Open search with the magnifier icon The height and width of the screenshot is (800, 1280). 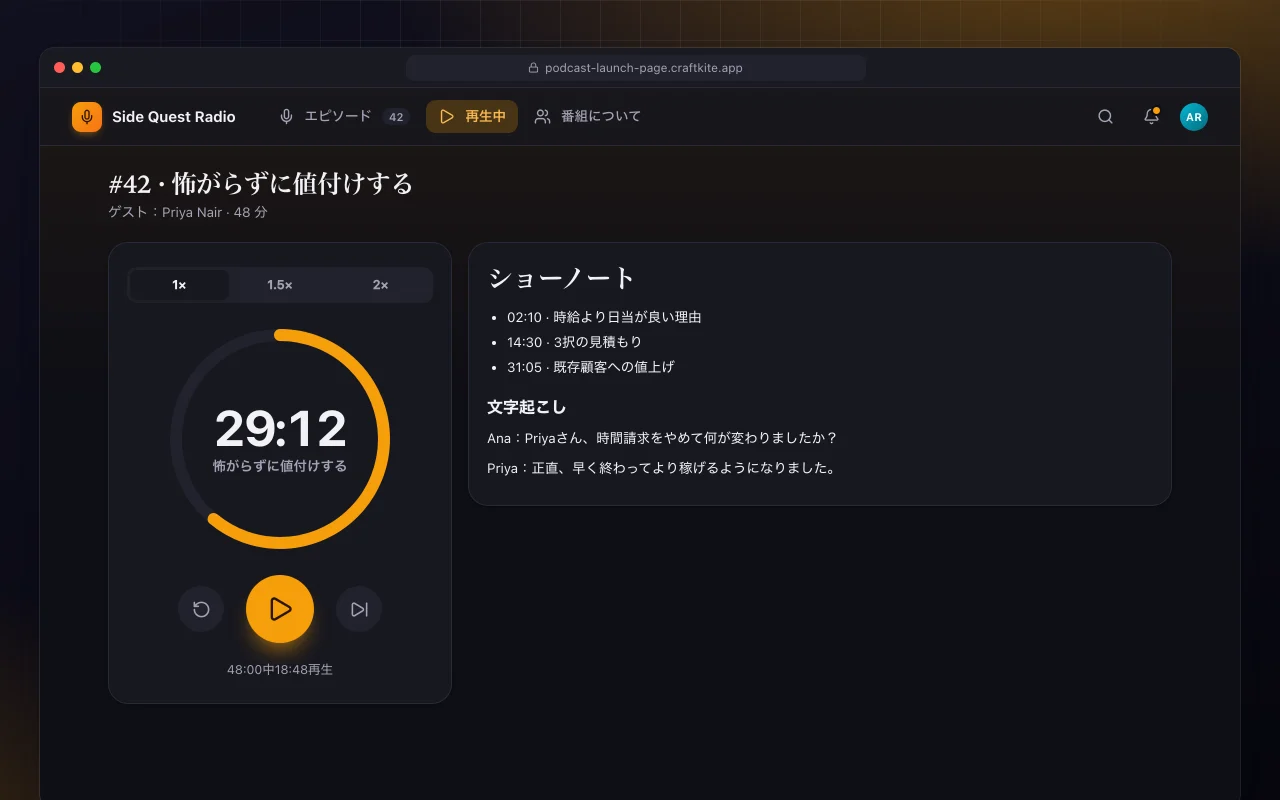(1105, 117)
